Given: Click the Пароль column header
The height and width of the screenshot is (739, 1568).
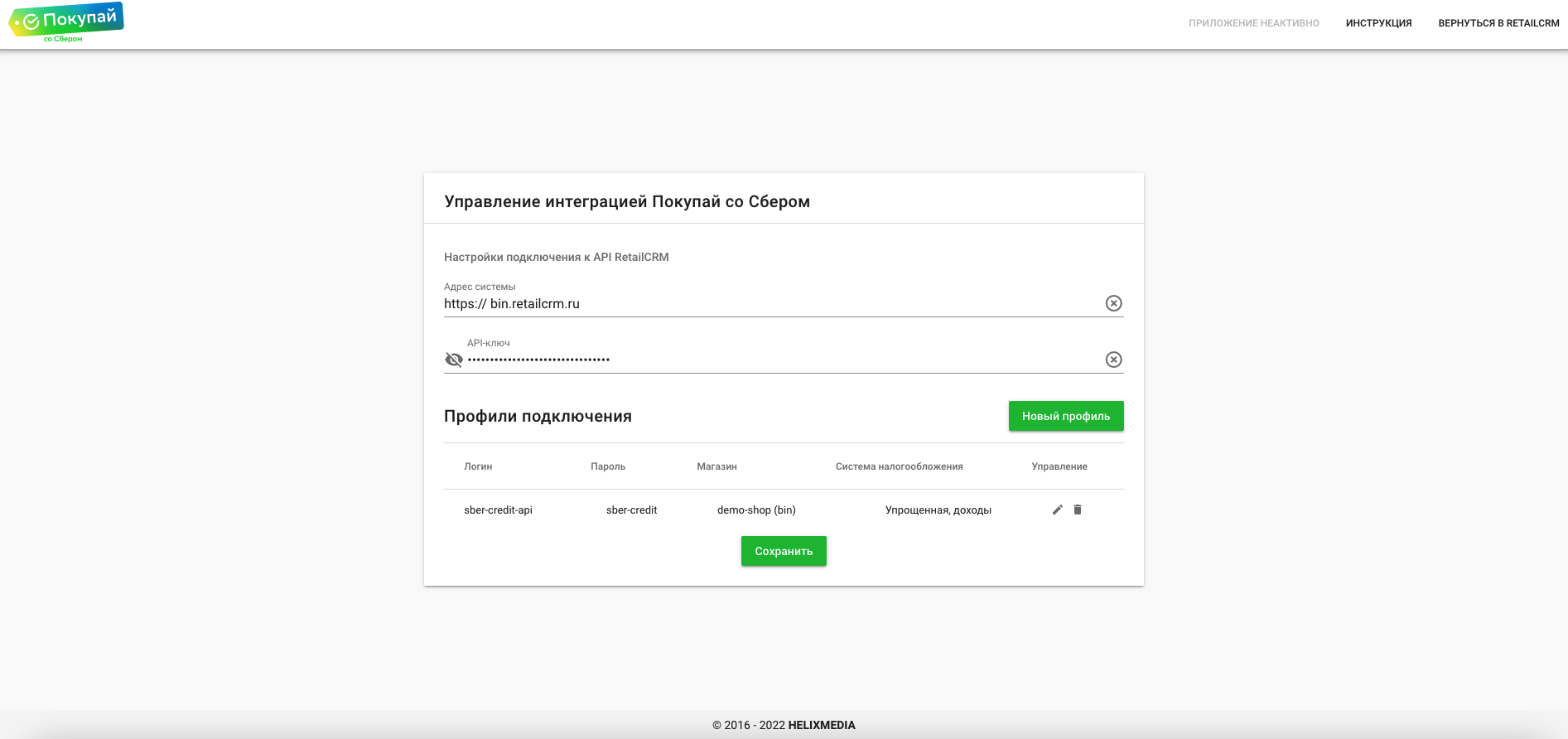Looking at the screenshot, I should 608,466.
